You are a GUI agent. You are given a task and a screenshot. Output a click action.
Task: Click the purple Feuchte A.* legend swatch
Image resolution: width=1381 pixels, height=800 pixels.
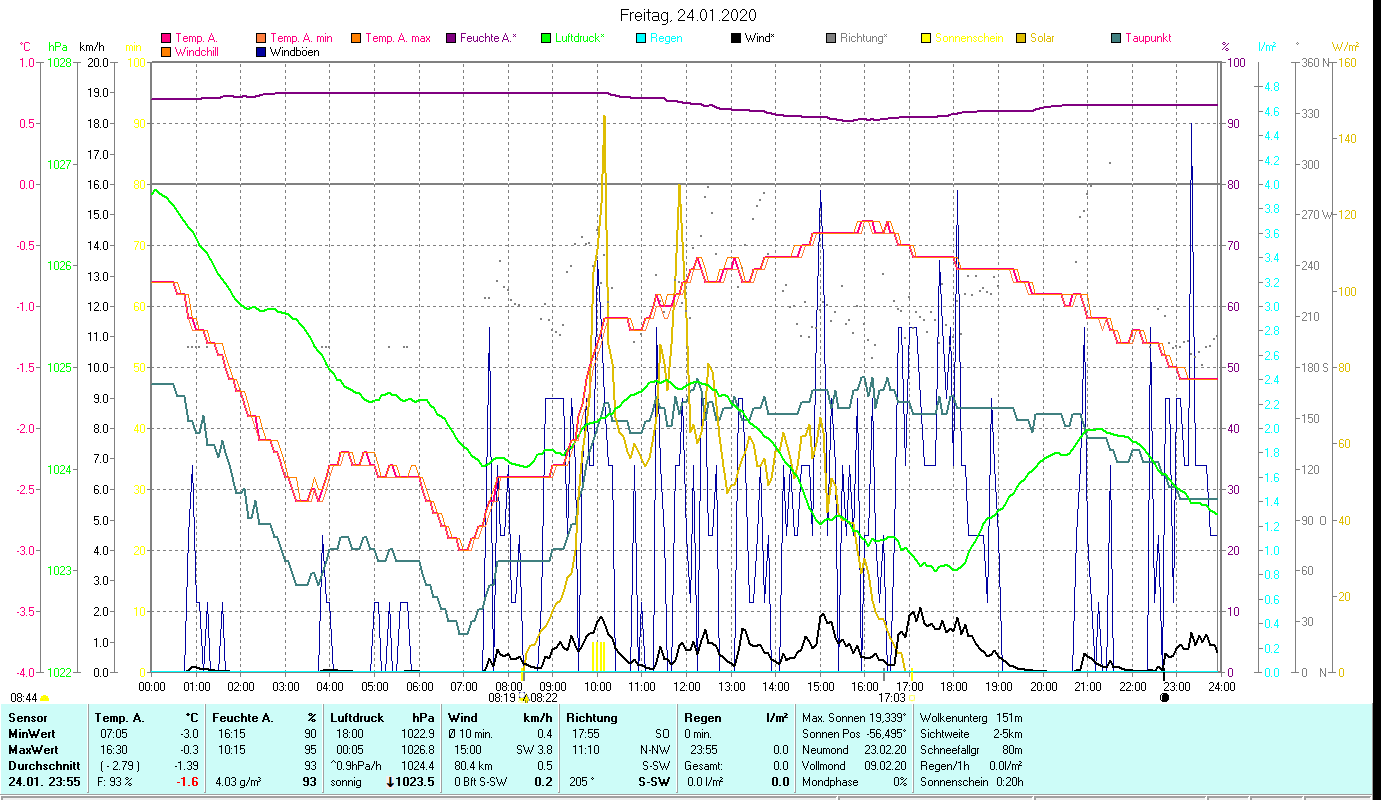(451, 39)
